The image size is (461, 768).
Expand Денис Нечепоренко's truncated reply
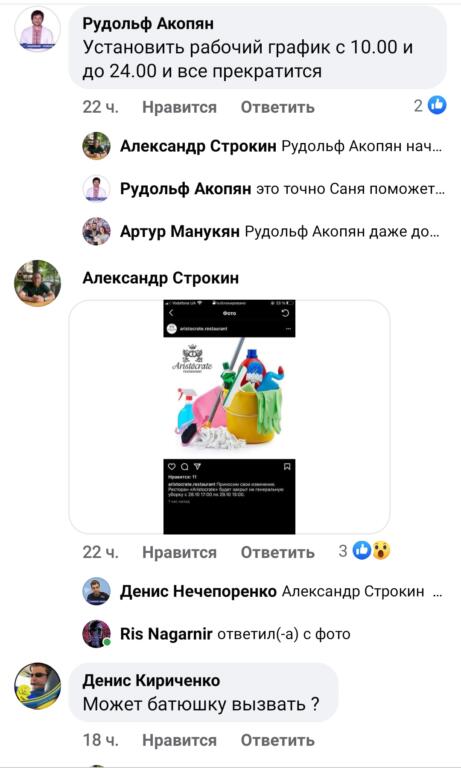pyautogui.click(x=281, y=591)
